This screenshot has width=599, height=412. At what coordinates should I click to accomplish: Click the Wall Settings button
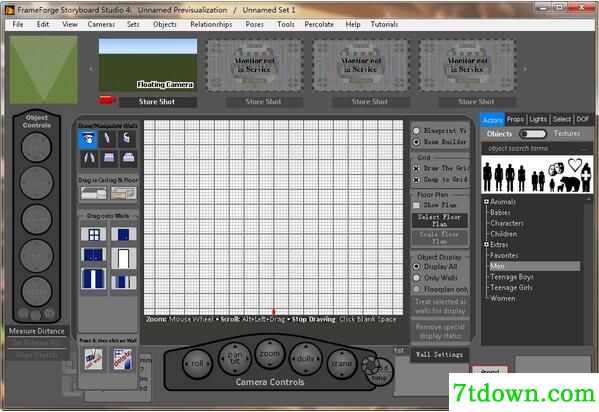click(439, 355)
